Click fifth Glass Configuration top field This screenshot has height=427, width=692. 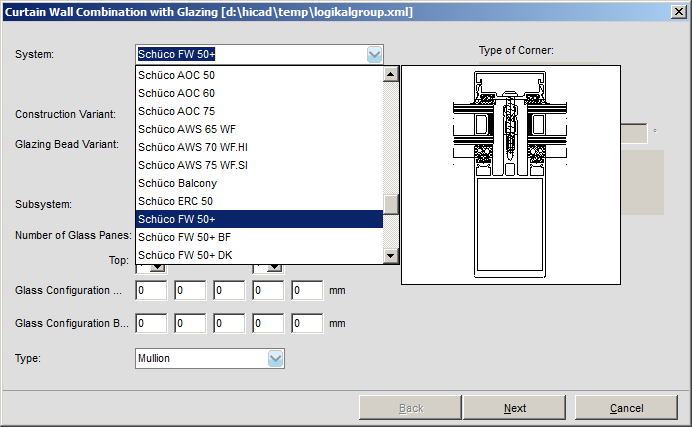click(307, 291)
